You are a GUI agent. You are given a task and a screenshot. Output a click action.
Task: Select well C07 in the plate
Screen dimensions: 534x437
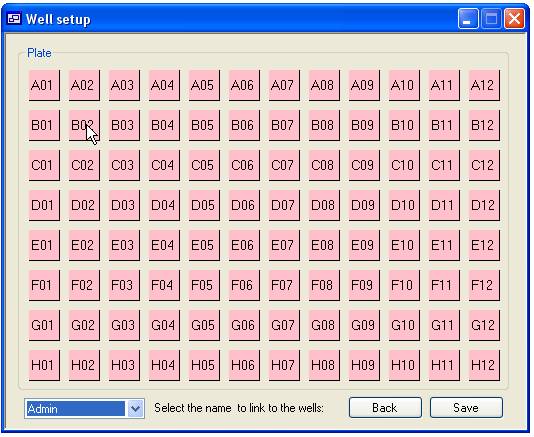(x=284, y=166)
